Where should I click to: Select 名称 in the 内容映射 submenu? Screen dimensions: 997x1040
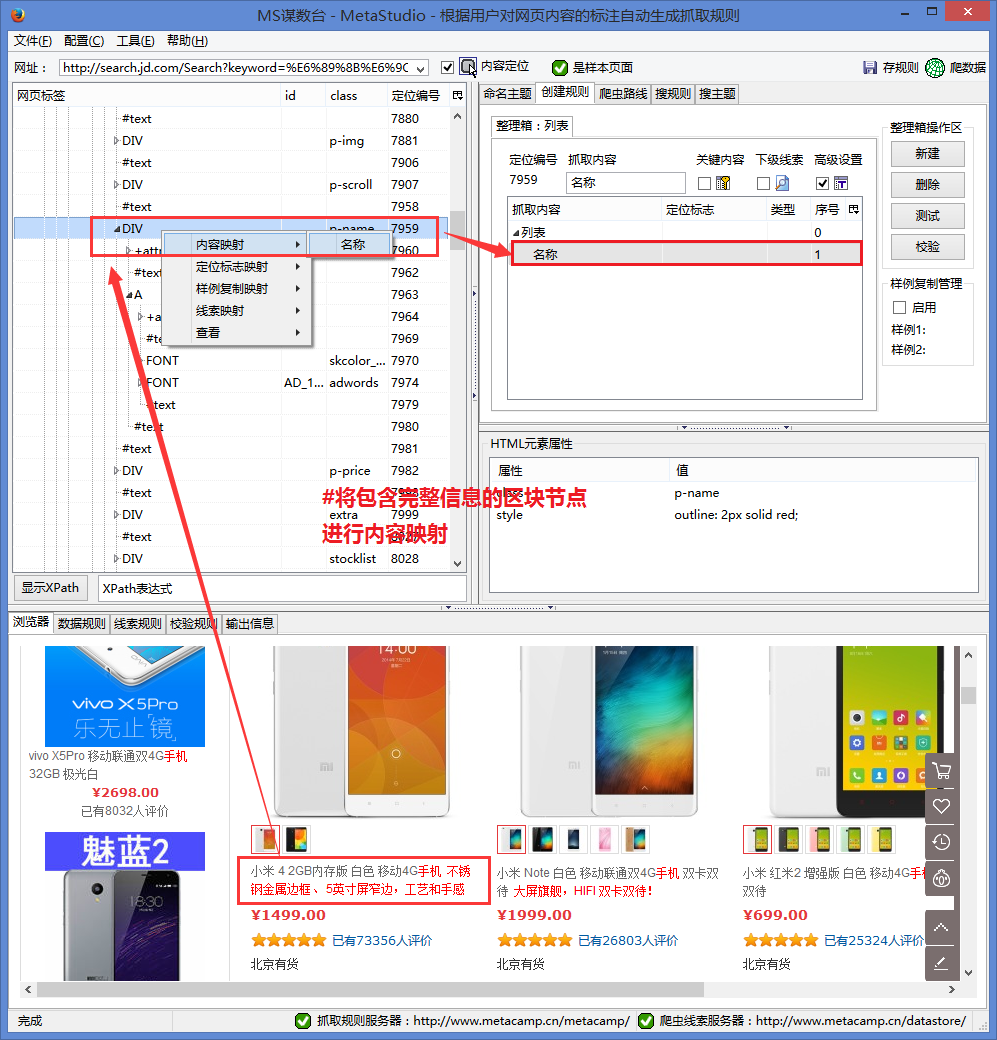coord(350,245)
